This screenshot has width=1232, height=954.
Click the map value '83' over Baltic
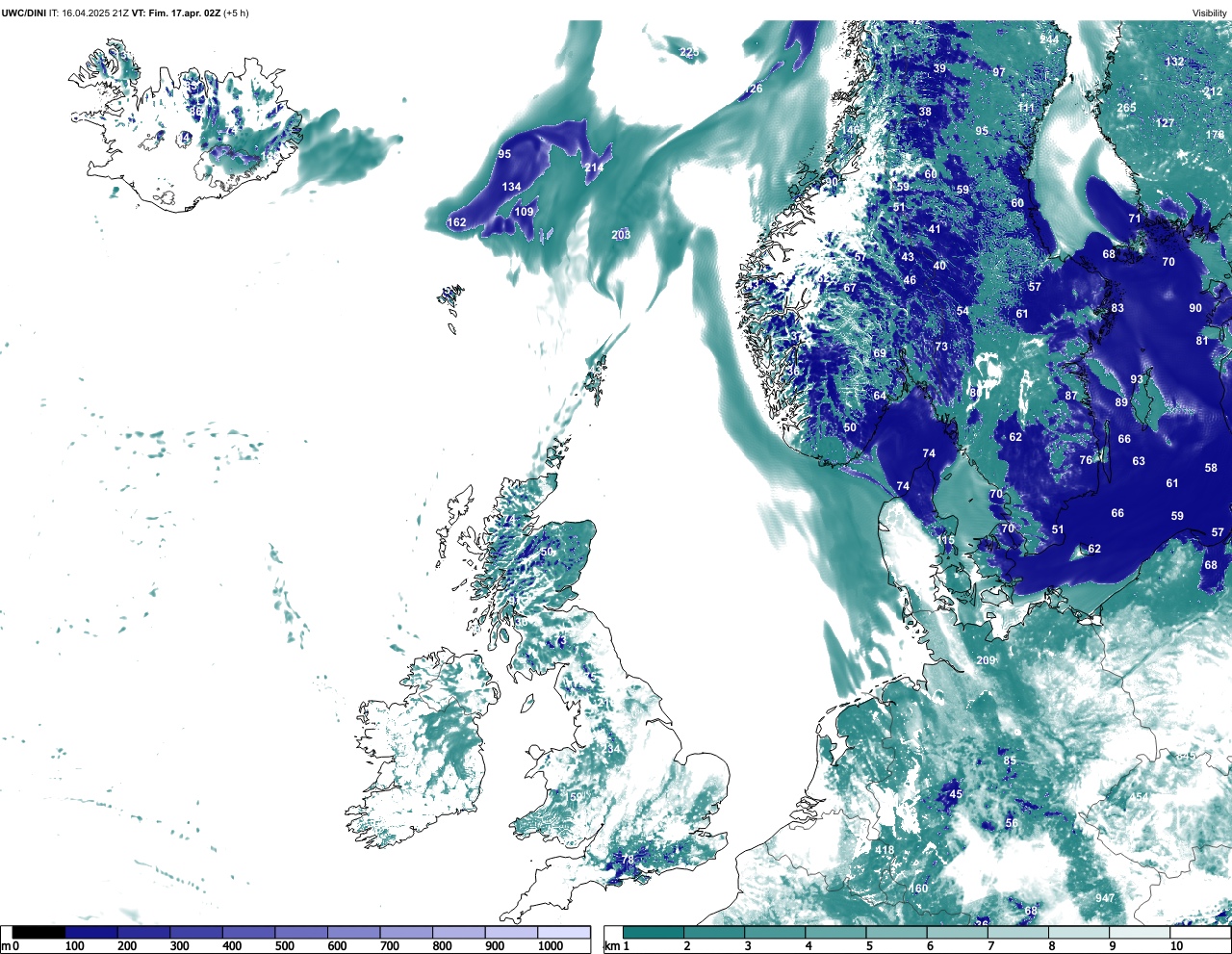click(1117, 308)
